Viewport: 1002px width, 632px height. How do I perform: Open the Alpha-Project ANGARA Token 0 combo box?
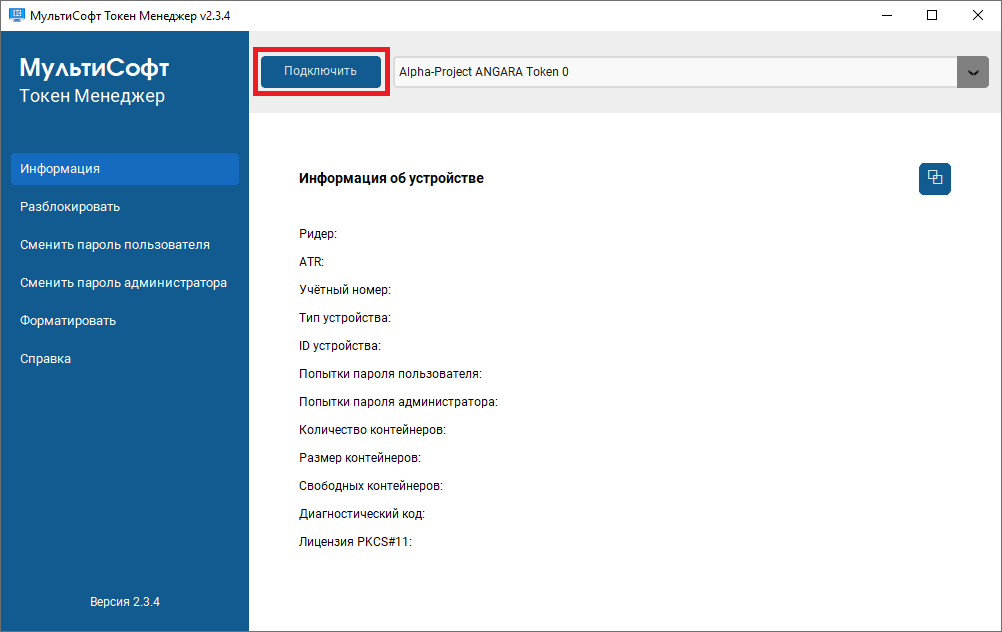(x=675, y=72)
